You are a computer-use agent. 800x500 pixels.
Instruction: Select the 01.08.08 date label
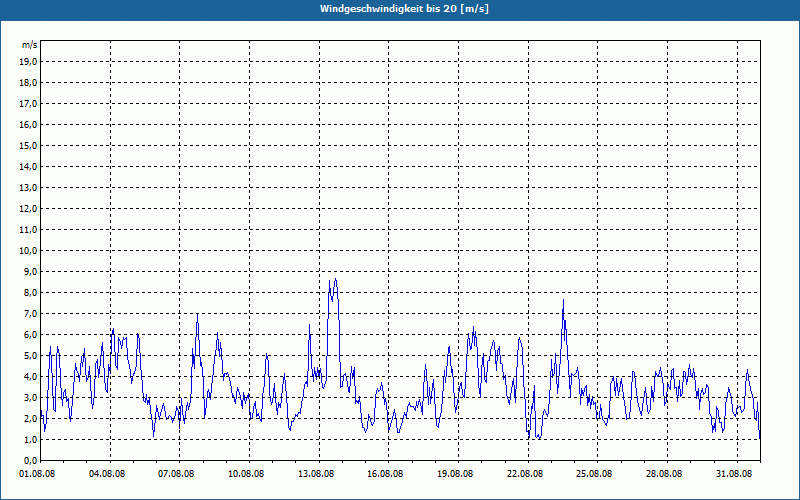(x=37, y=473)
